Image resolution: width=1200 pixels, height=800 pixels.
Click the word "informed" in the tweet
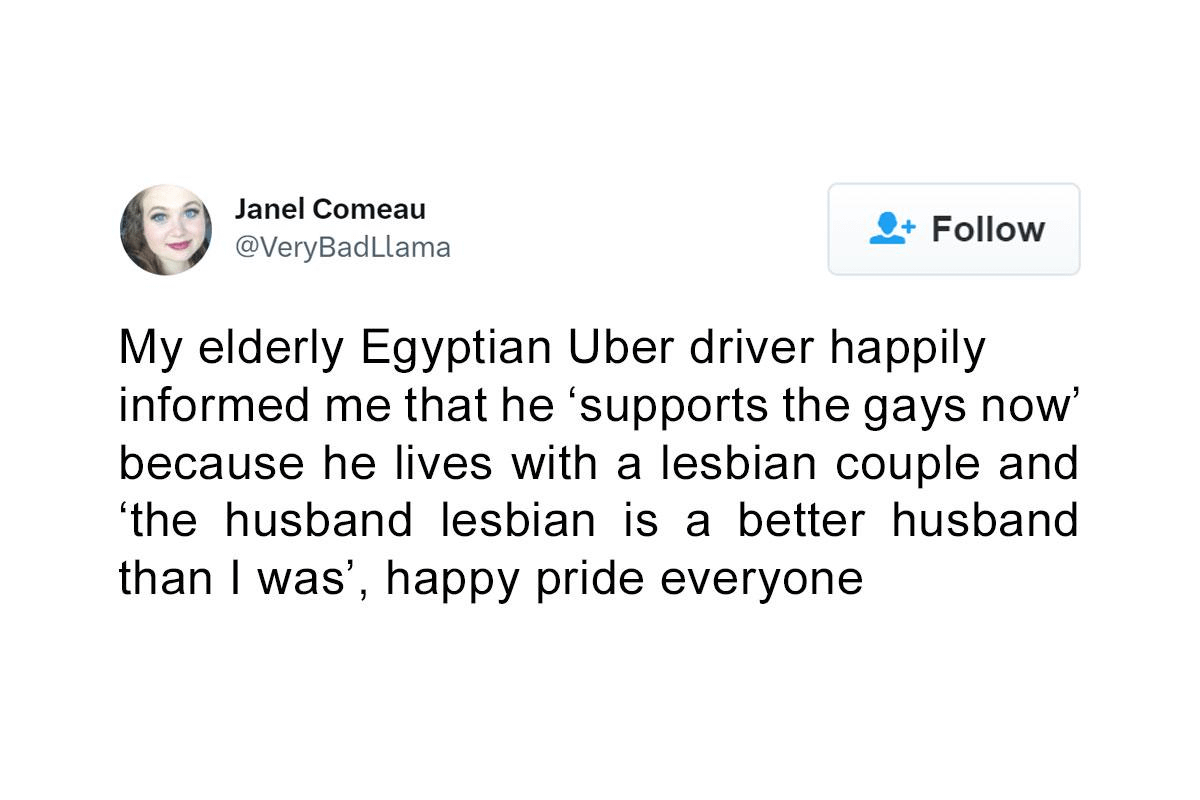tap(212, 405)
